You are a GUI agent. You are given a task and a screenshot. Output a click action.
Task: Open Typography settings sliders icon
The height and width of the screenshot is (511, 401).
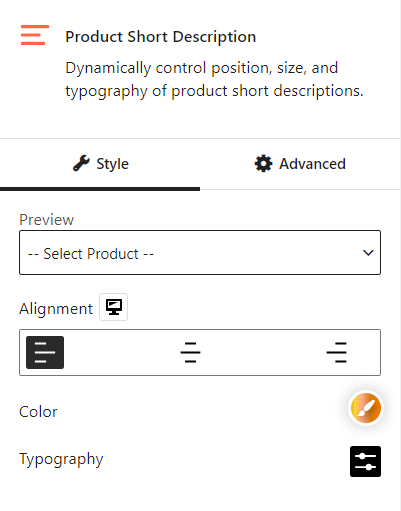click(365, 461)
